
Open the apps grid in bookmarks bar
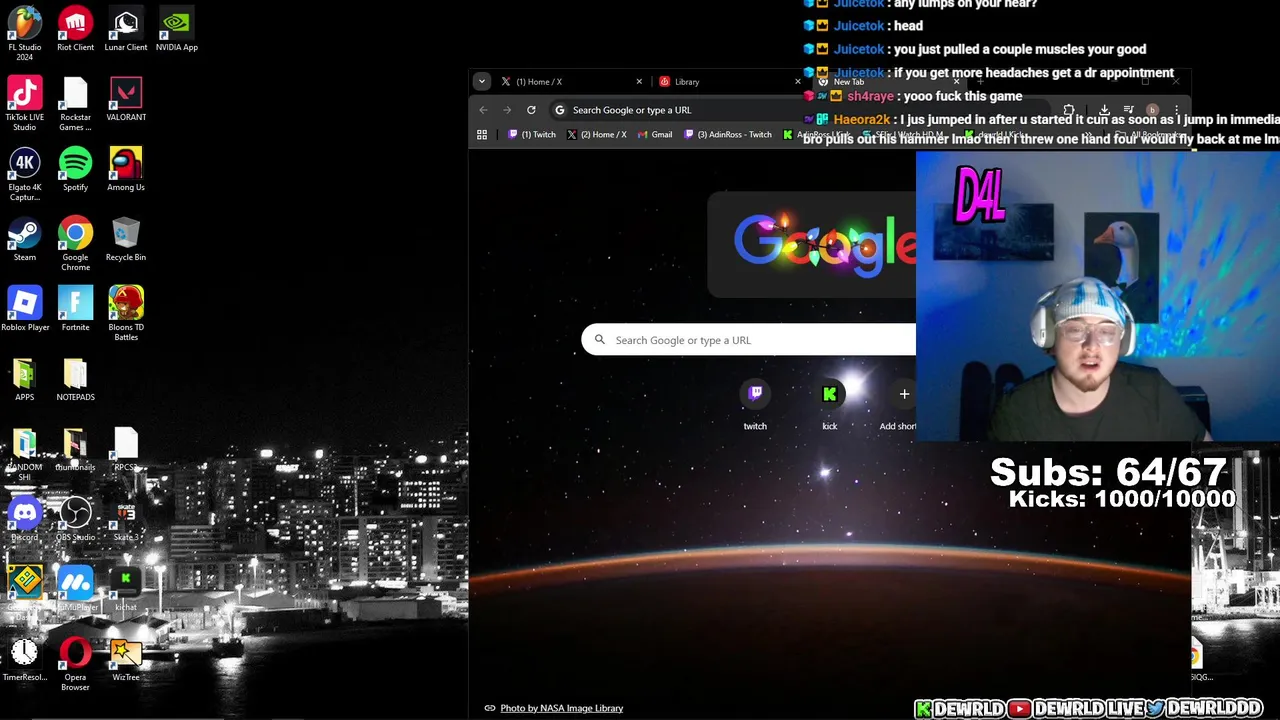(482, 135)
